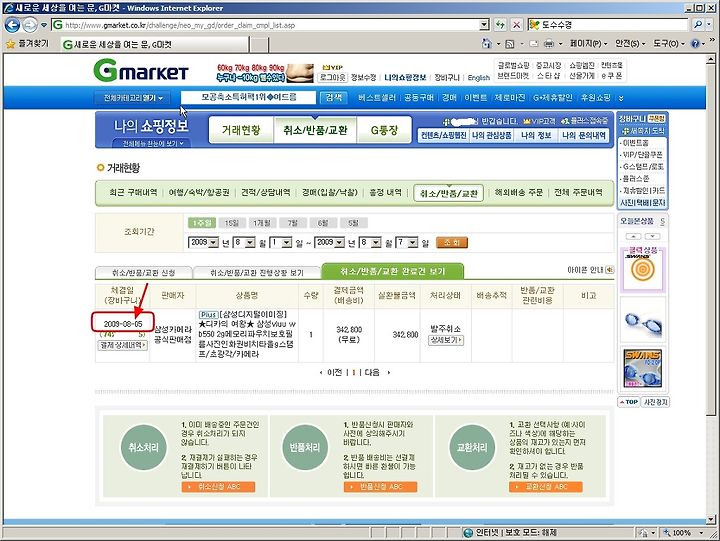This screenshot has height=541, width=720.
Task: Open the 안전(S) menu
Action: pos(630,44)
